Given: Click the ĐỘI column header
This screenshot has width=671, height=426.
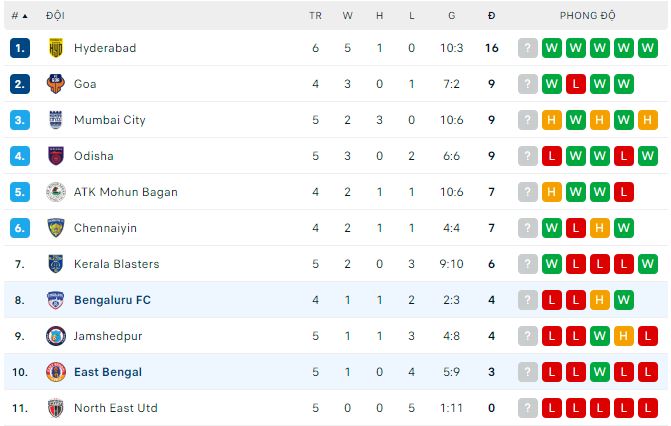Looking at the screenshot, I should [55, 16].
